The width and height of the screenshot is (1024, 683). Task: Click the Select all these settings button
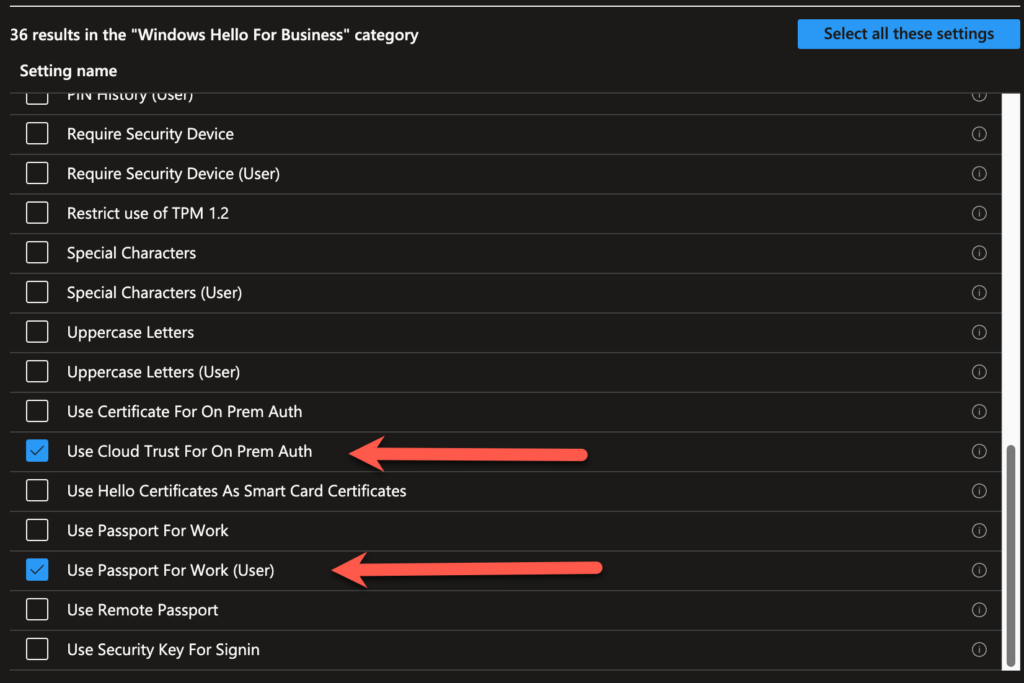coord(908,33)
